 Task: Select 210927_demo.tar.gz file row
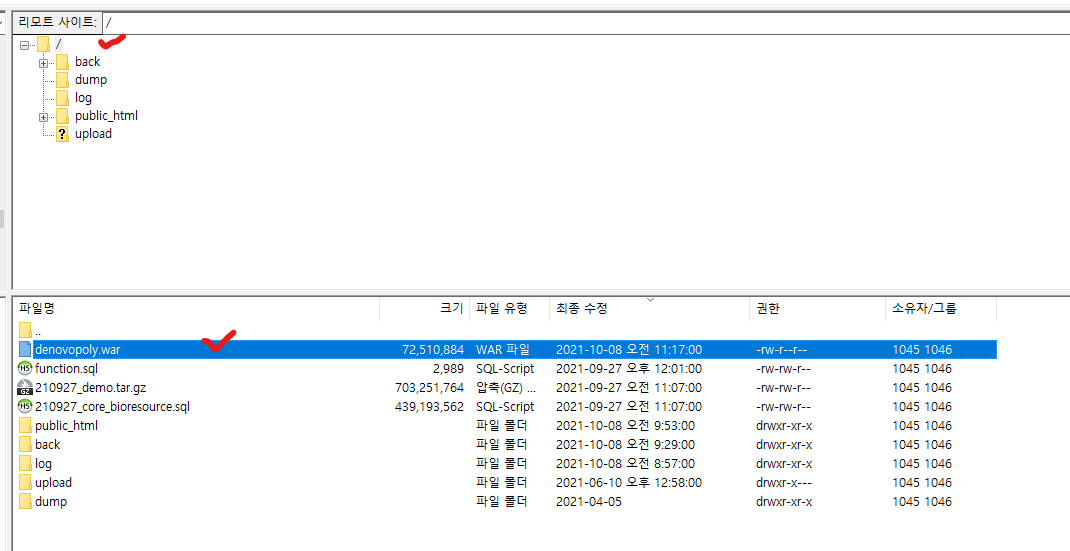(x=506, y=388)
